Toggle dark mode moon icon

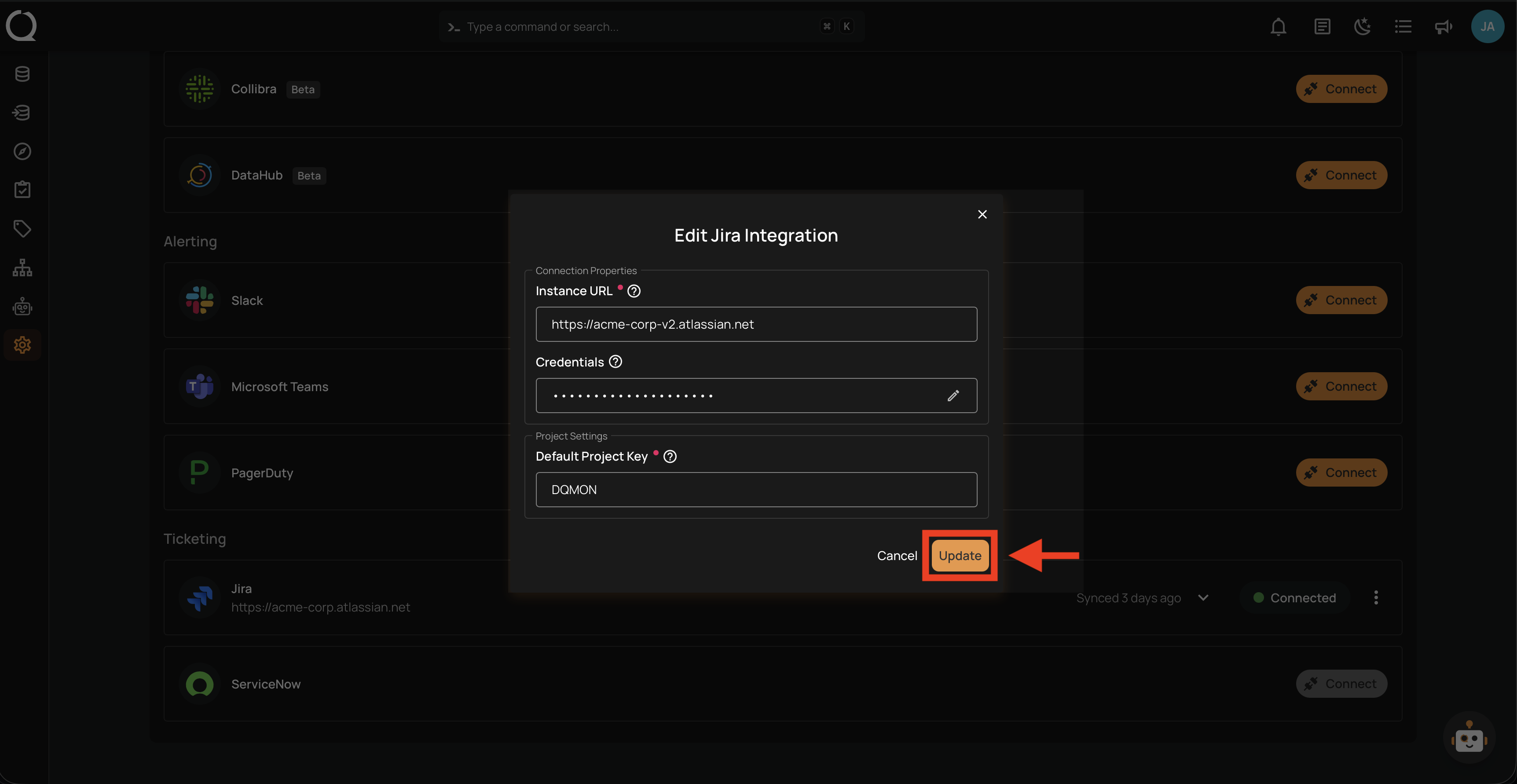point(1363,26)
